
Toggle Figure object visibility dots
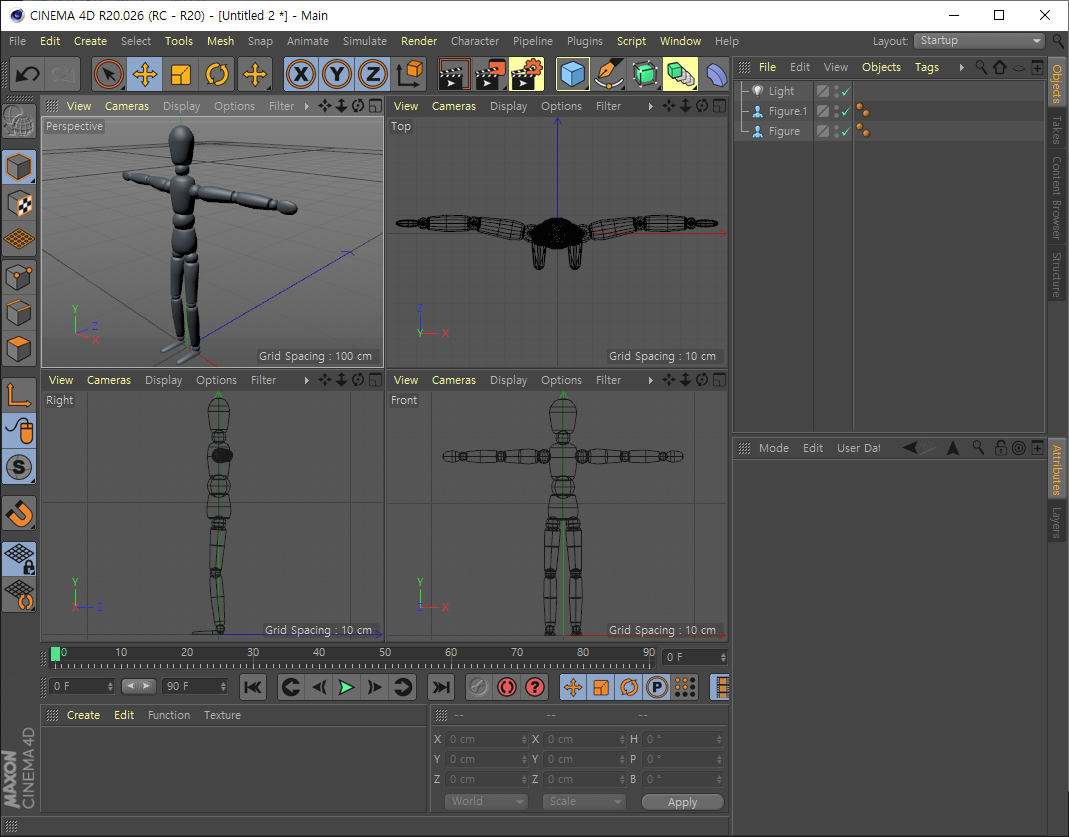[x=837, y=131]
